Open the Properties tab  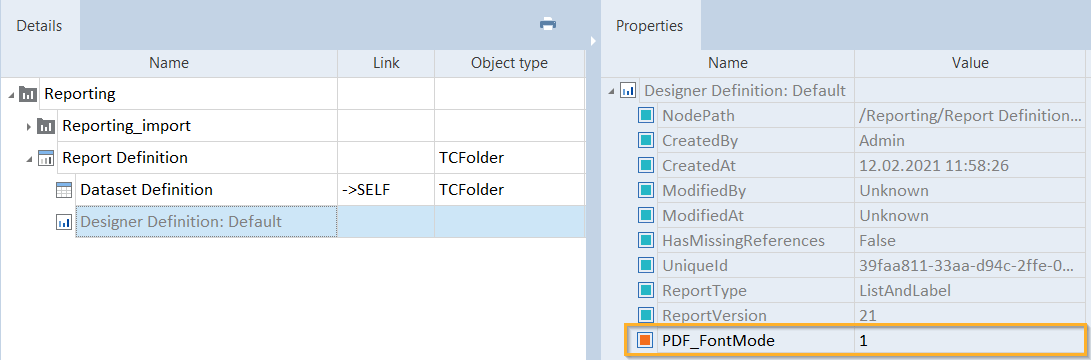[x=650, y=26]
